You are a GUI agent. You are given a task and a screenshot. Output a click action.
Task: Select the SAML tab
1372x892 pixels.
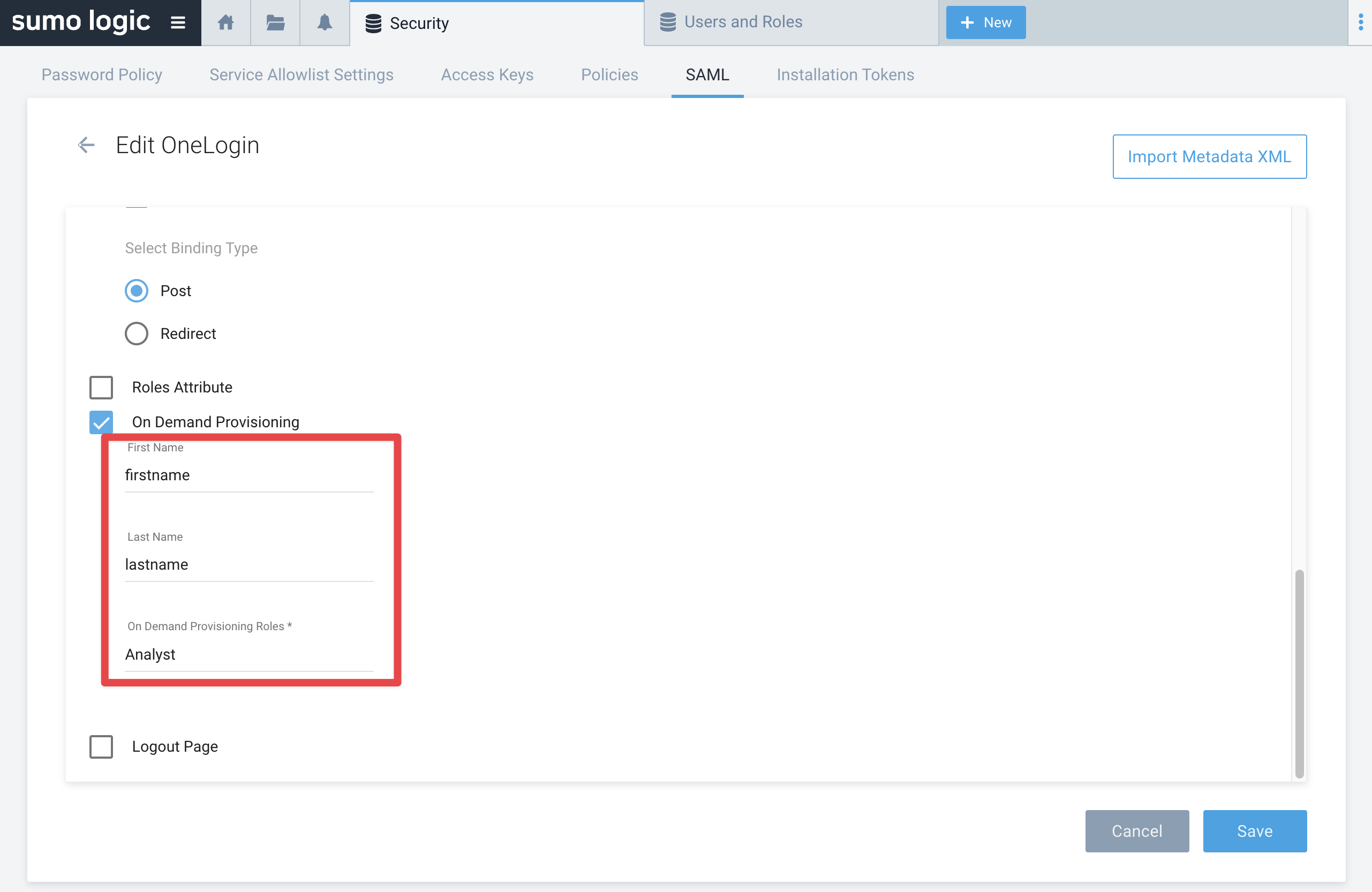pyautogui.click(x=707, y=75)
